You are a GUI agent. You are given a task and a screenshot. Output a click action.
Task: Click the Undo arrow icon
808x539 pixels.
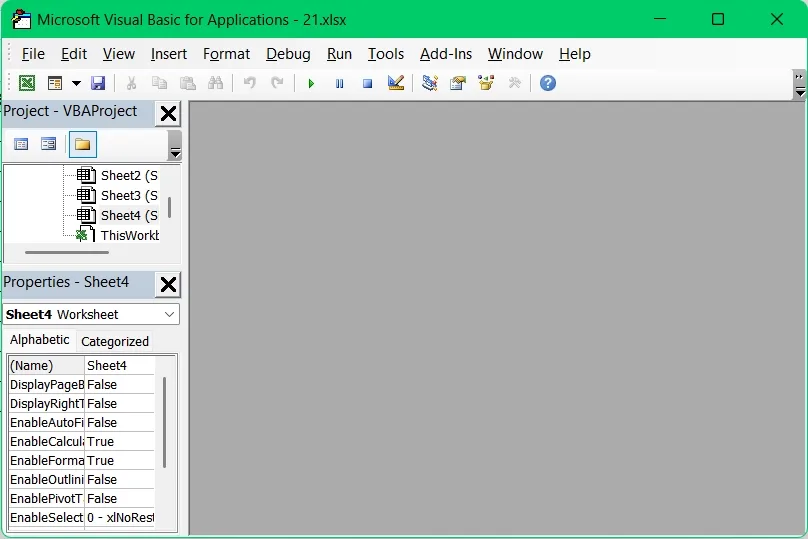[249, 83]
